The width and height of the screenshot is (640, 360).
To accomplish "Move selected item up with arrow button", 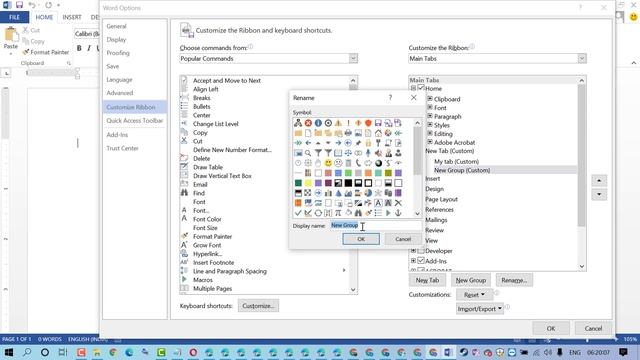I will 599,180.
